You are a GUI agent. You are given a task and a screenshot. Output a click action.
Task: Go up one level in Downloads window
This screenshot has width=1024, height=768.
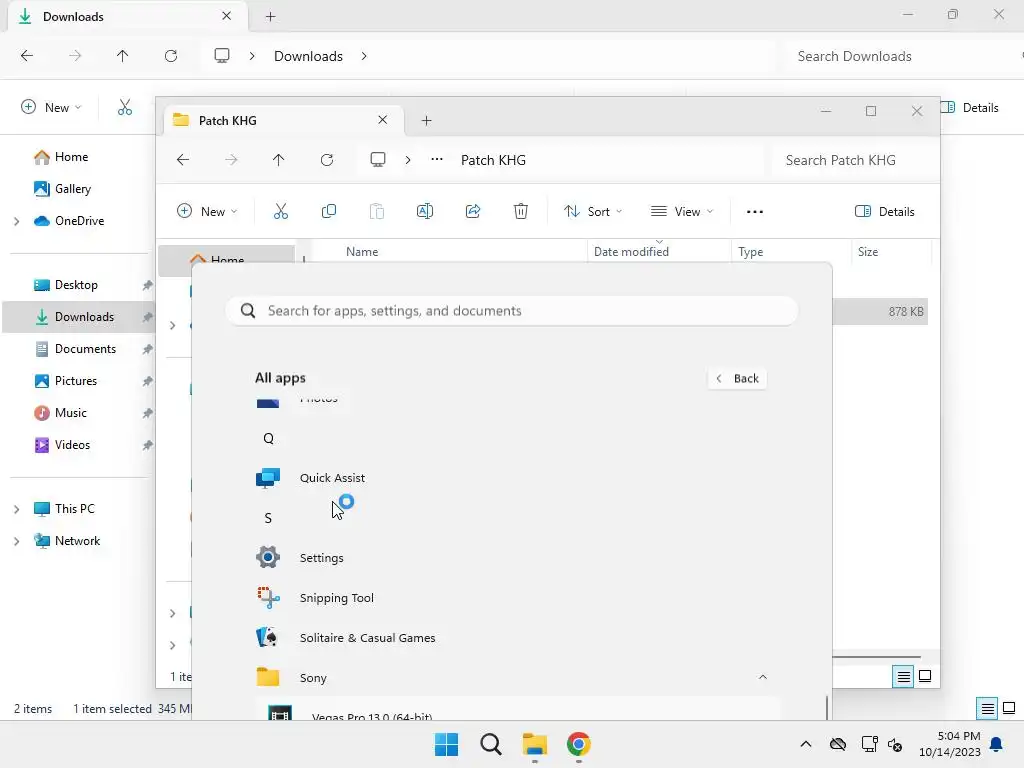click(x=122, y=56)
